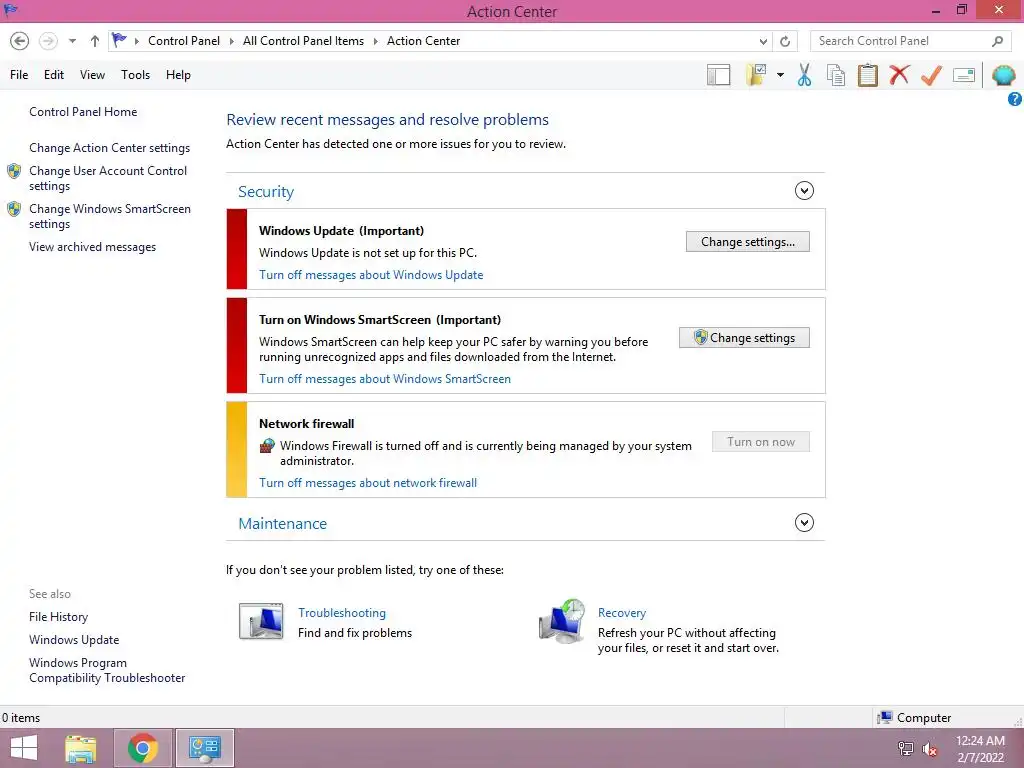Click the Recovery computer clock icon
Viewport: 1024px width, 768px height.
[562, 621]
